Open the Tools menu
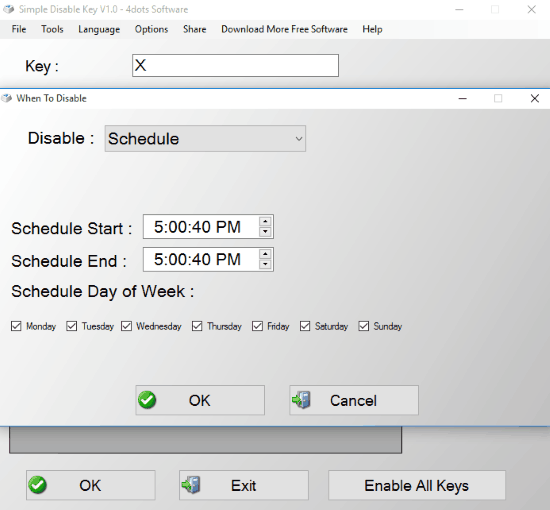The image size is (550, 510). click(52, 29)
